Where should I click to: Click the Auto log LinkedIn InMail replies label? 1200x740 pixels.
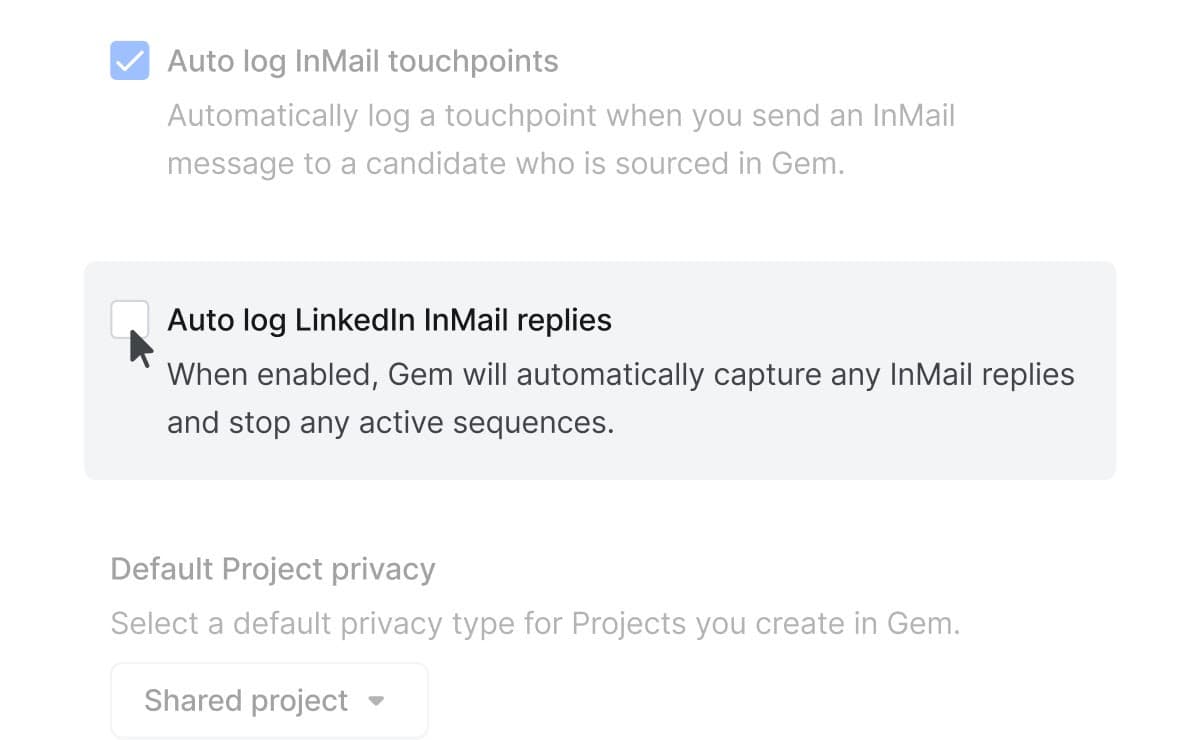390,319
